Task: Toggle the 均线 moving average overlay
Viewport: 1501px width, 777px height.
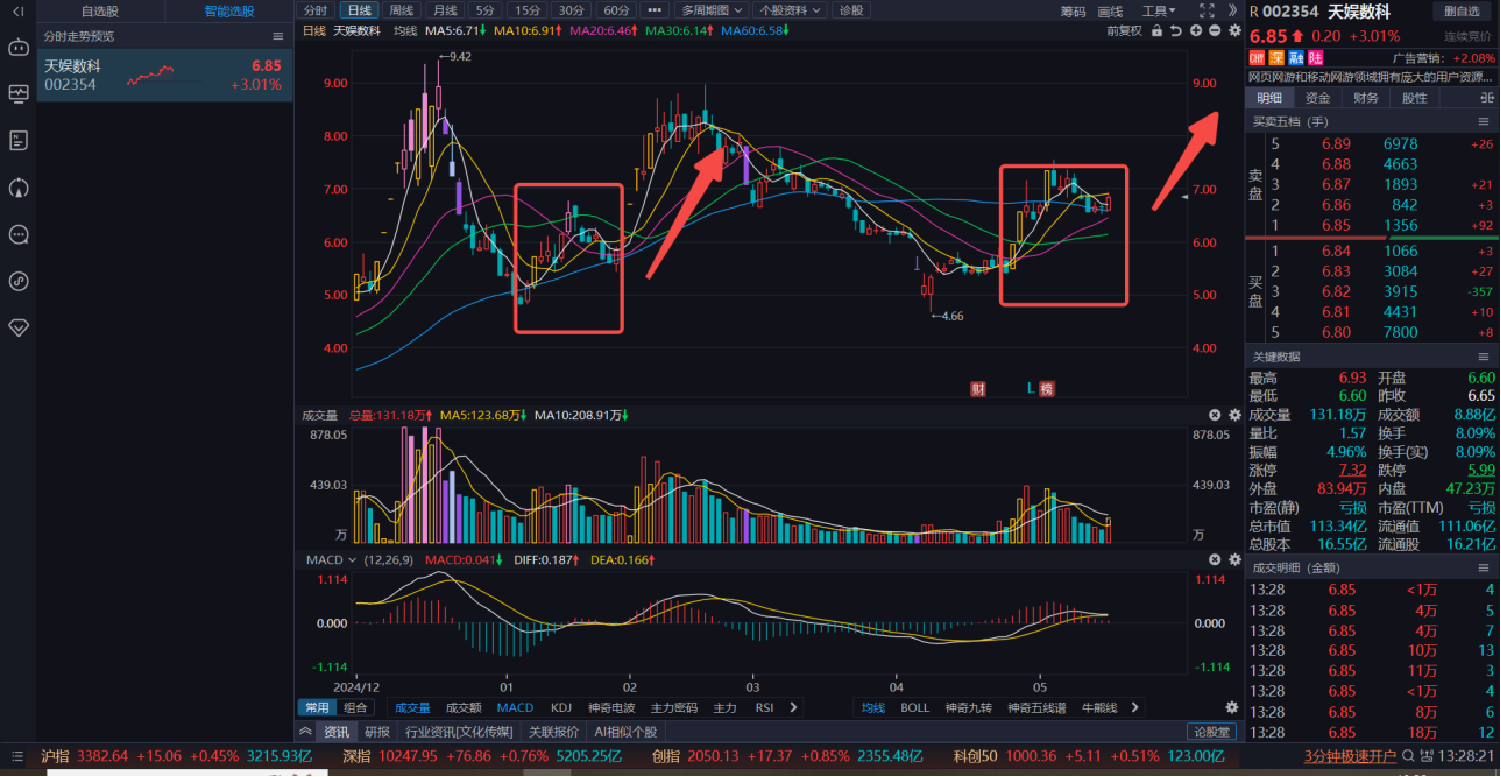Action: click(874, 708)
